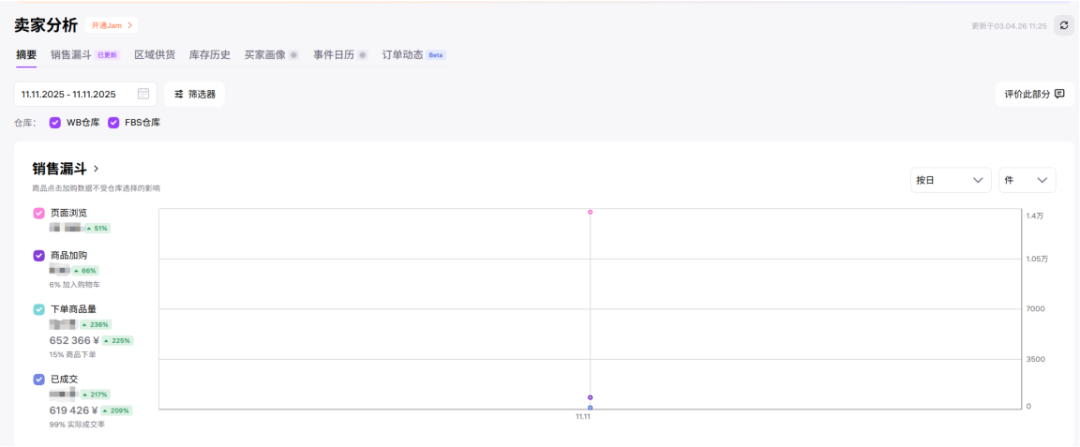Click the 236% growth badge
Viewport: 1080px width, 447px height.
click(95, 324)
